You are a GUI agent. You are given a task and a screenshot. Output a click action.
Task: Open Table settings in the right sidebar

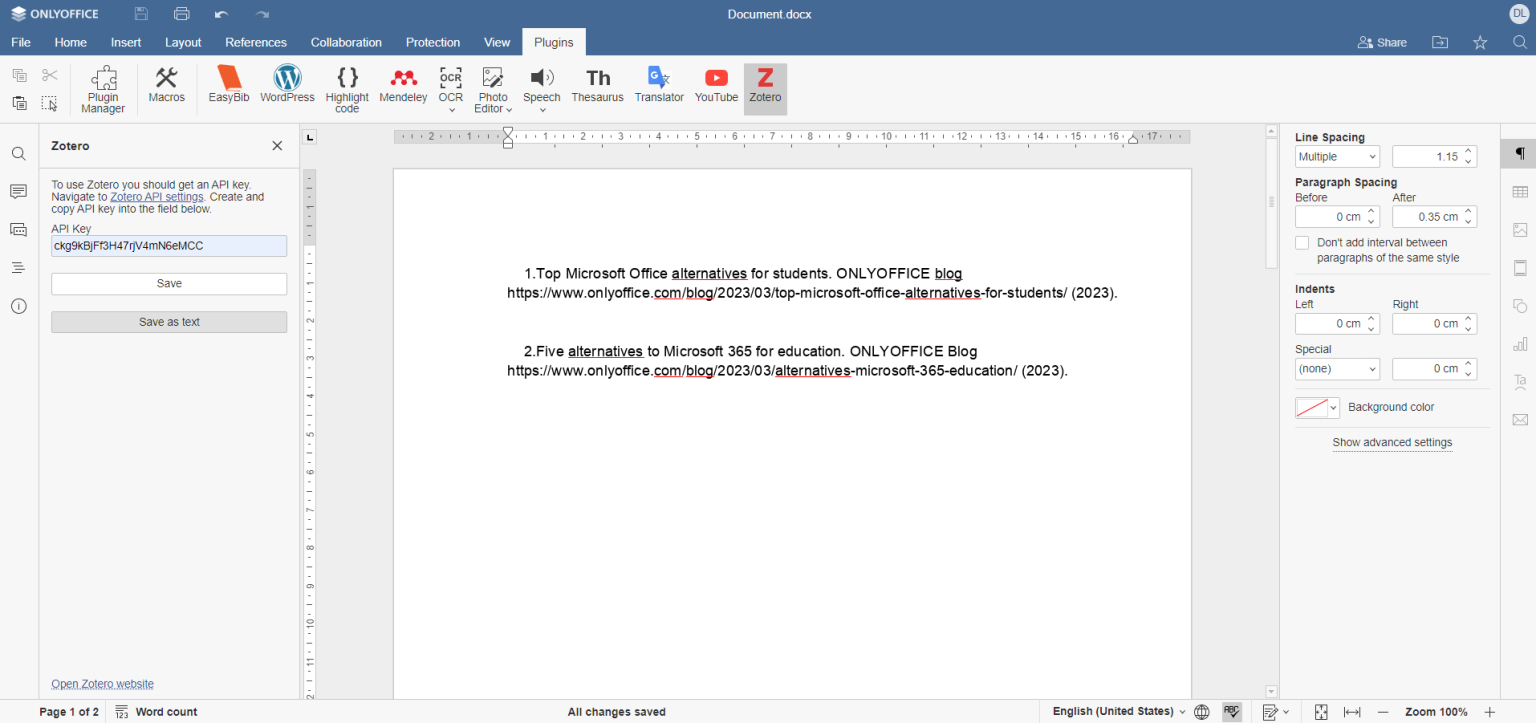click(x=1520, y=191)
